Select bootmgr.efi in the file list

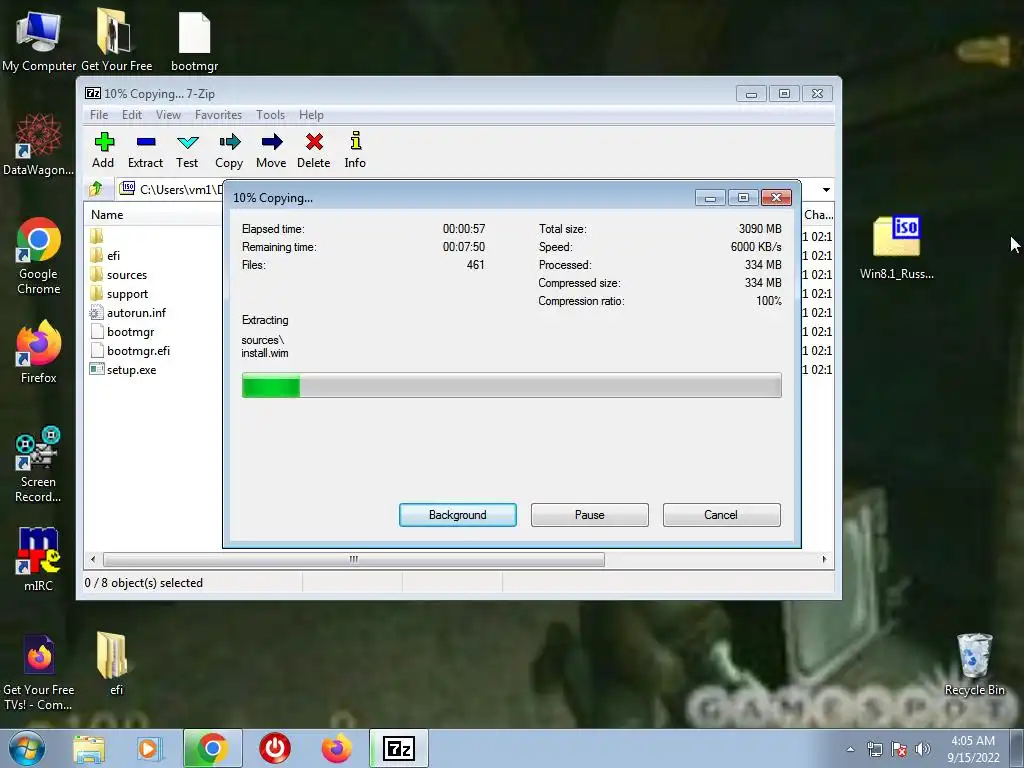tap(138, 351)
